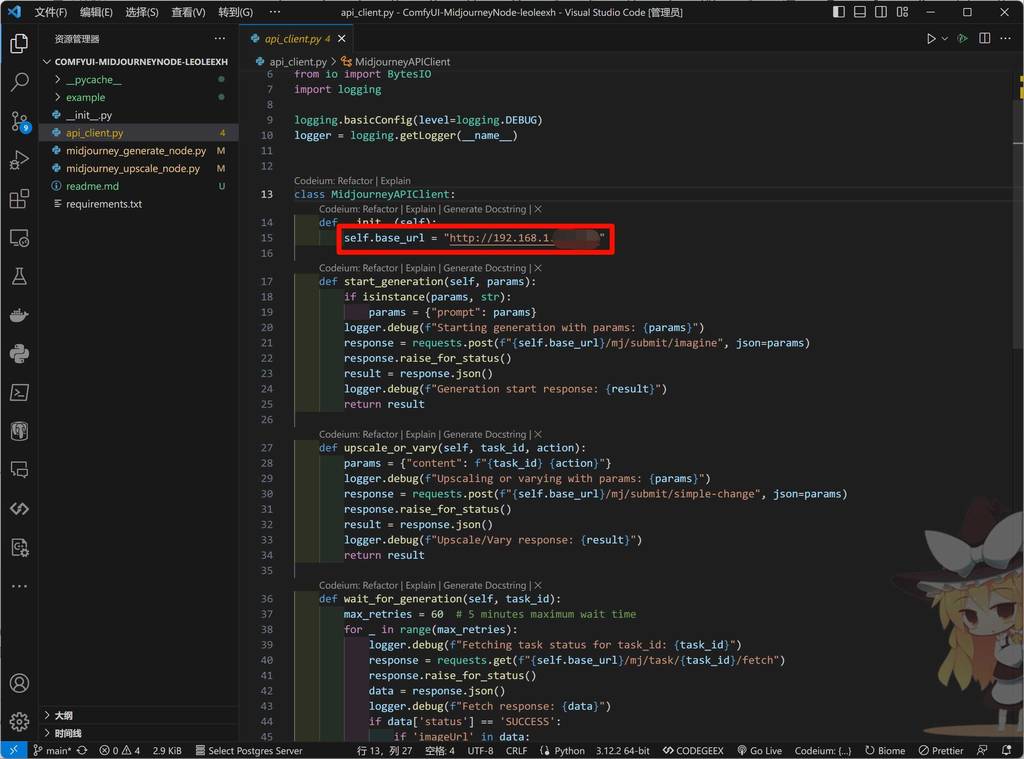
Task: Open midjourney_generate_node.py in the explorer
Action: coord(135,151)
